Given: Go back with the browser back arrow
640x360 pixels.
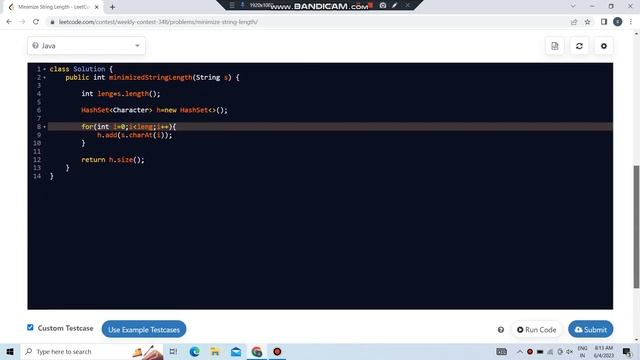Looking at the screenshot, I should (x=9, y=22).
